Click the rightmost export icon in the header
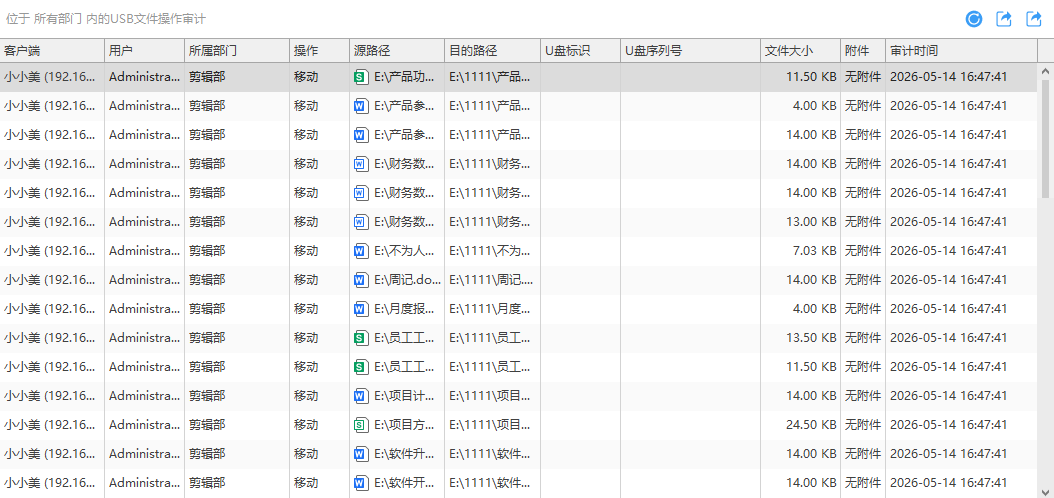This screenshot has width=1054, height=498. [1034, 19]
